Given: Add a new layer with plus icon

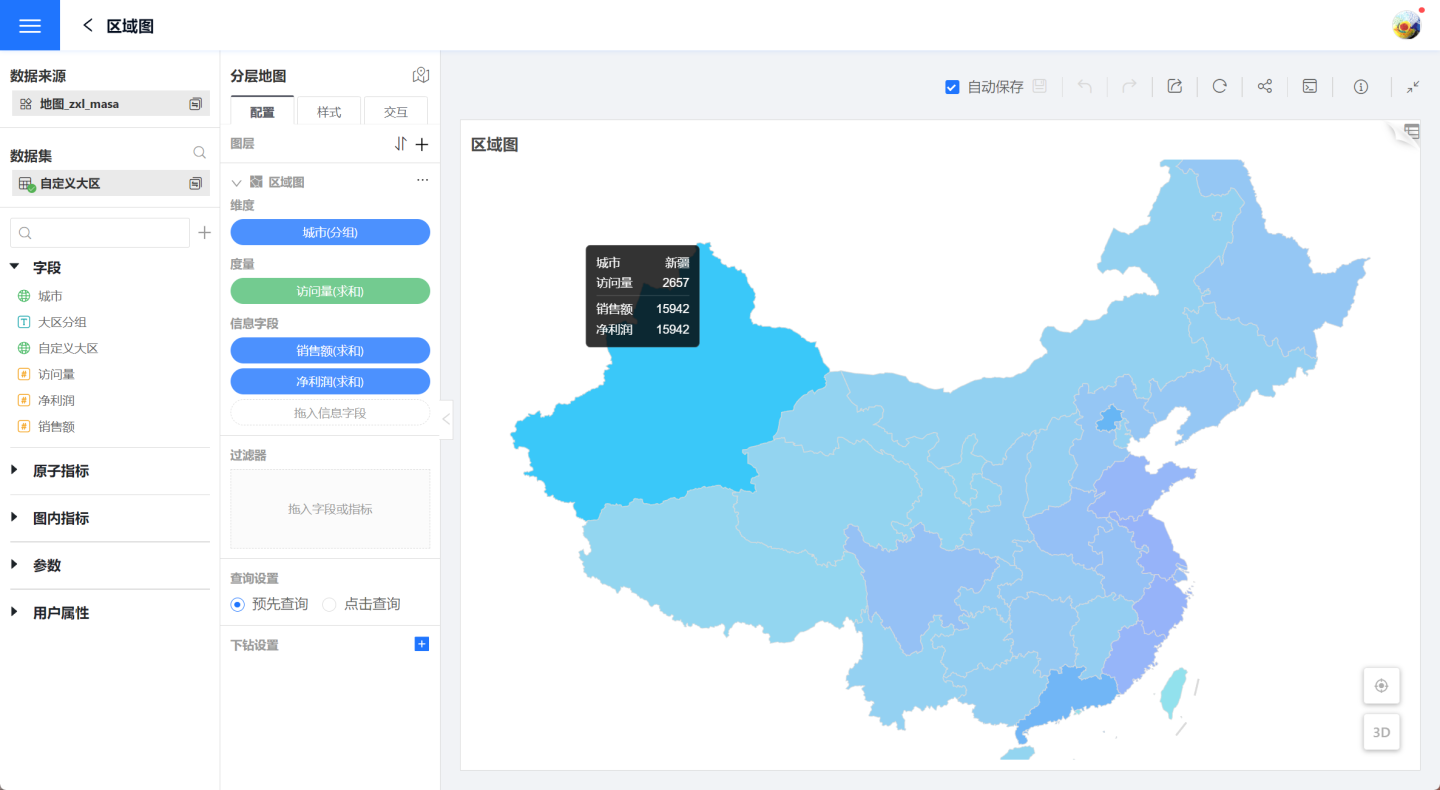Looking at the screenshot, I should [x=422, y=144].
